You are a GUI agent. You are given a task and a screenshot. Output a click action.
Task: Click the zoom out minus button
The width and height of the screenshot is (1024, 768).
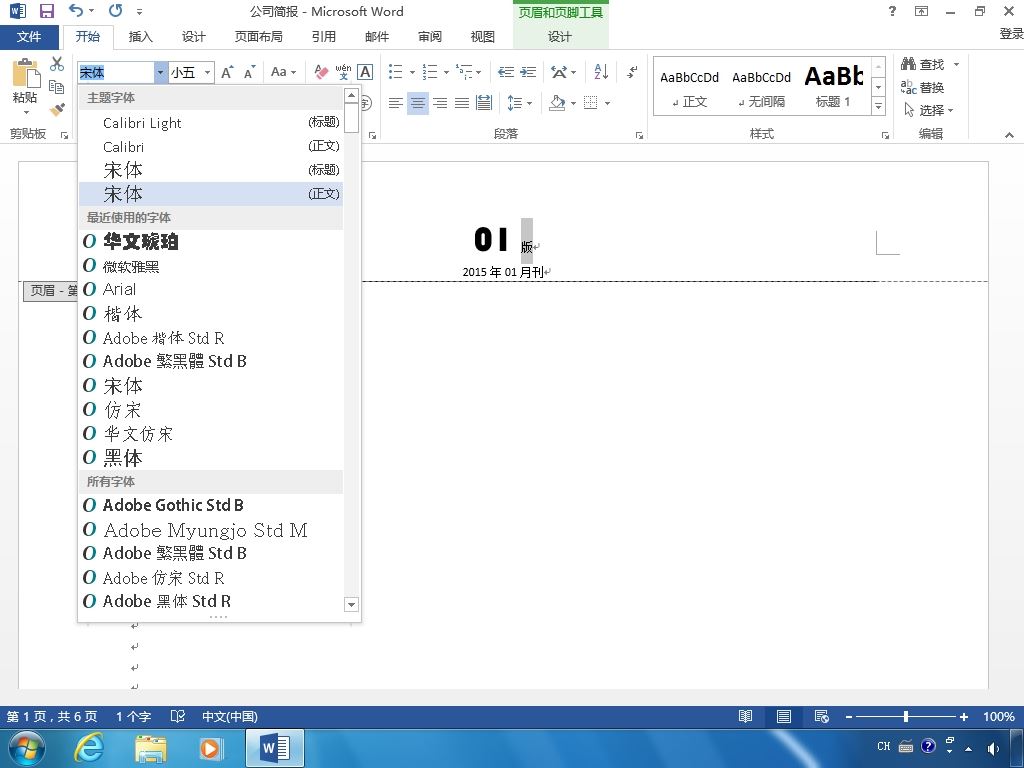click(x=849, y=716)
